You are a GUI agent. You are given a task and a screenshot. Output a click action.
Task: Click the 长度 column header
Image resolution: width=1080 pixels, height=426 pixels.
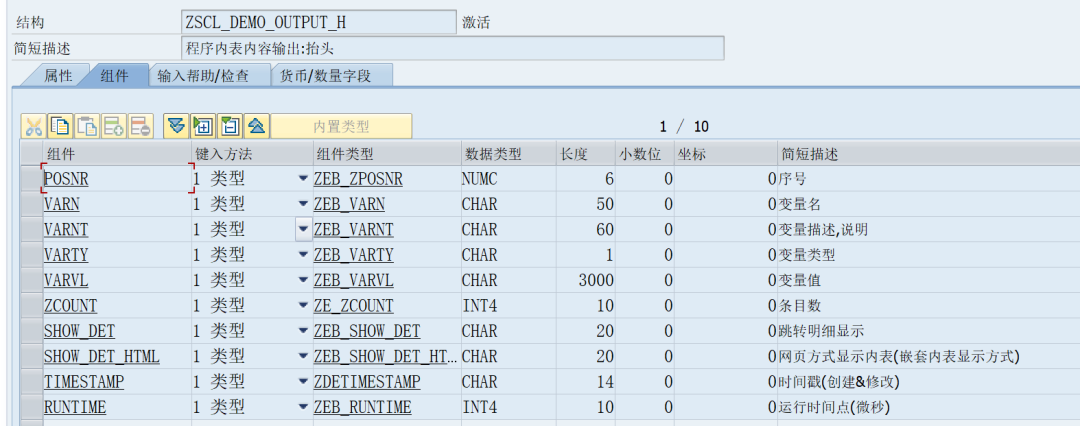[585, 154]
